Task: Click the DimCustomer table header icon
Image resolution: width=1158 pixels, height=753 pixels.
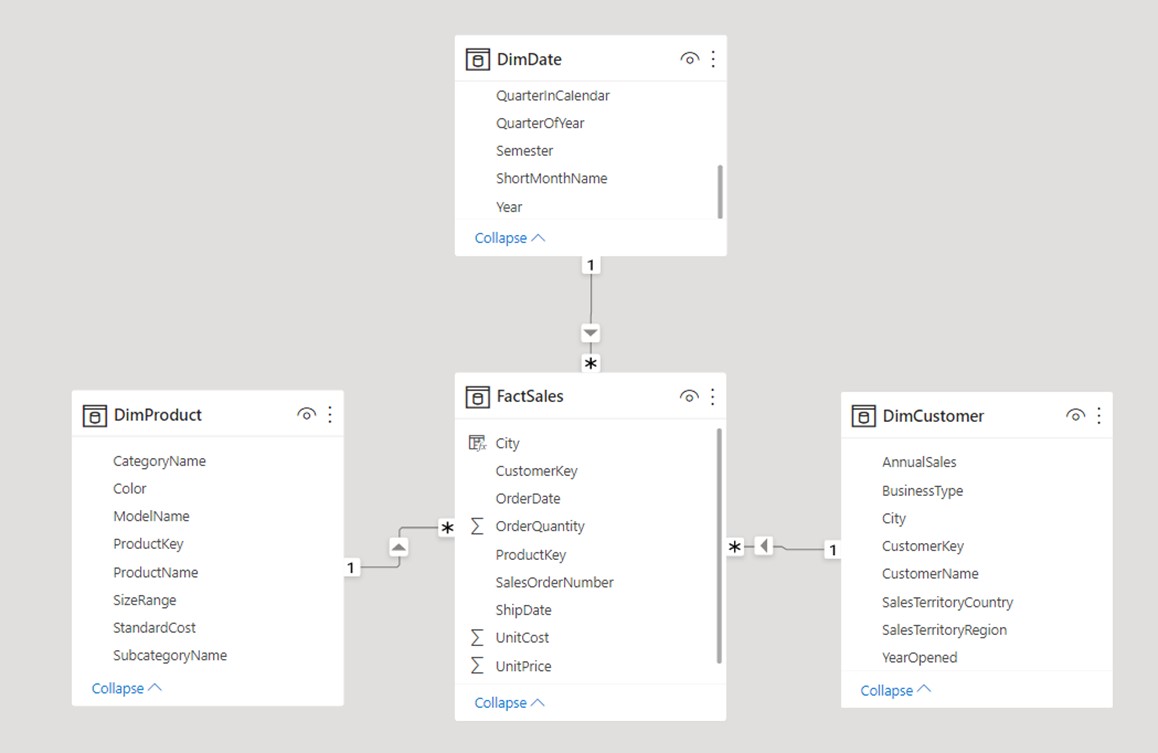Action: coord(864,416)
